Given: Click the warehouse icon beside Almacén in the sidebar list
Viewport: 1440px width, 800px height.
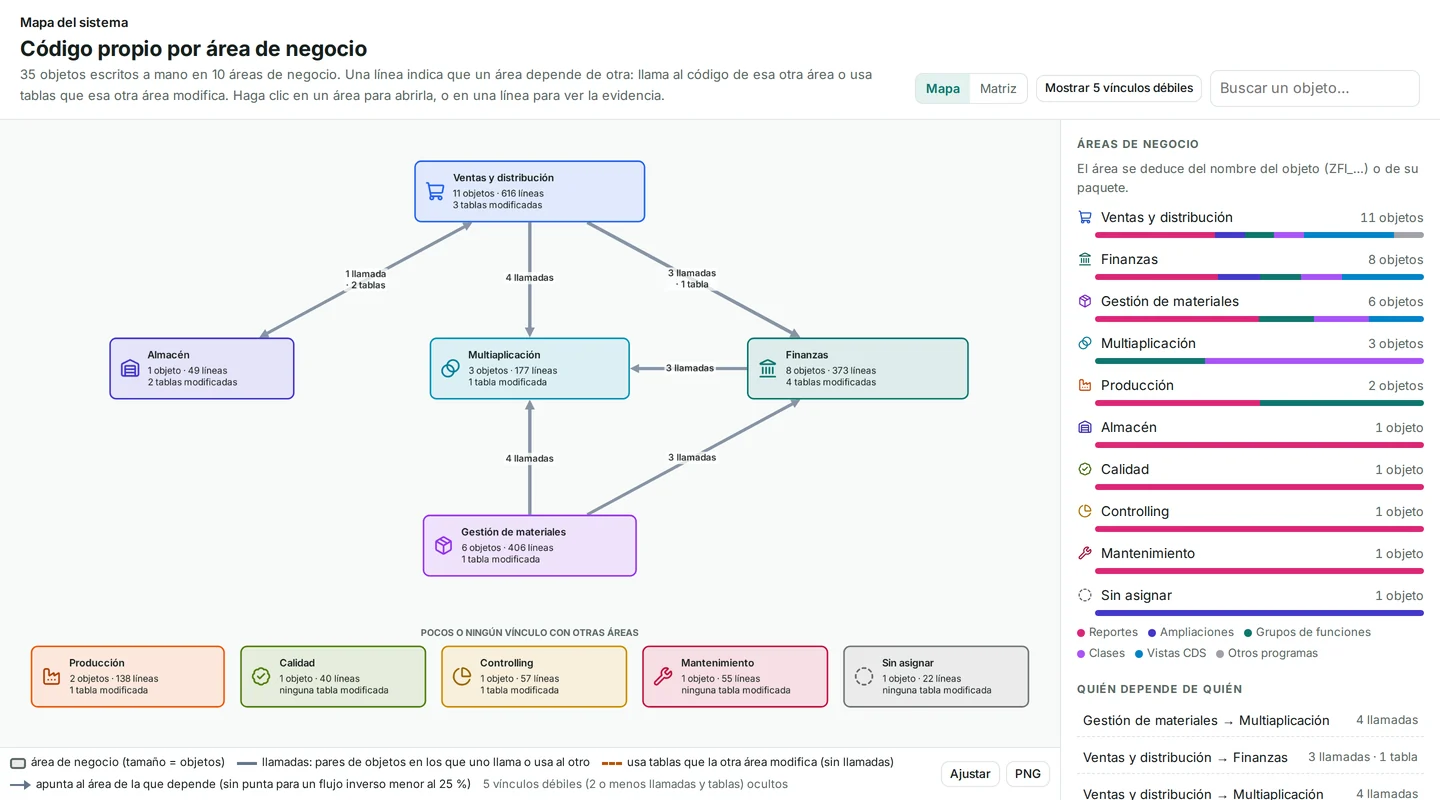Looking at the screenshot, I should 1085,427.
